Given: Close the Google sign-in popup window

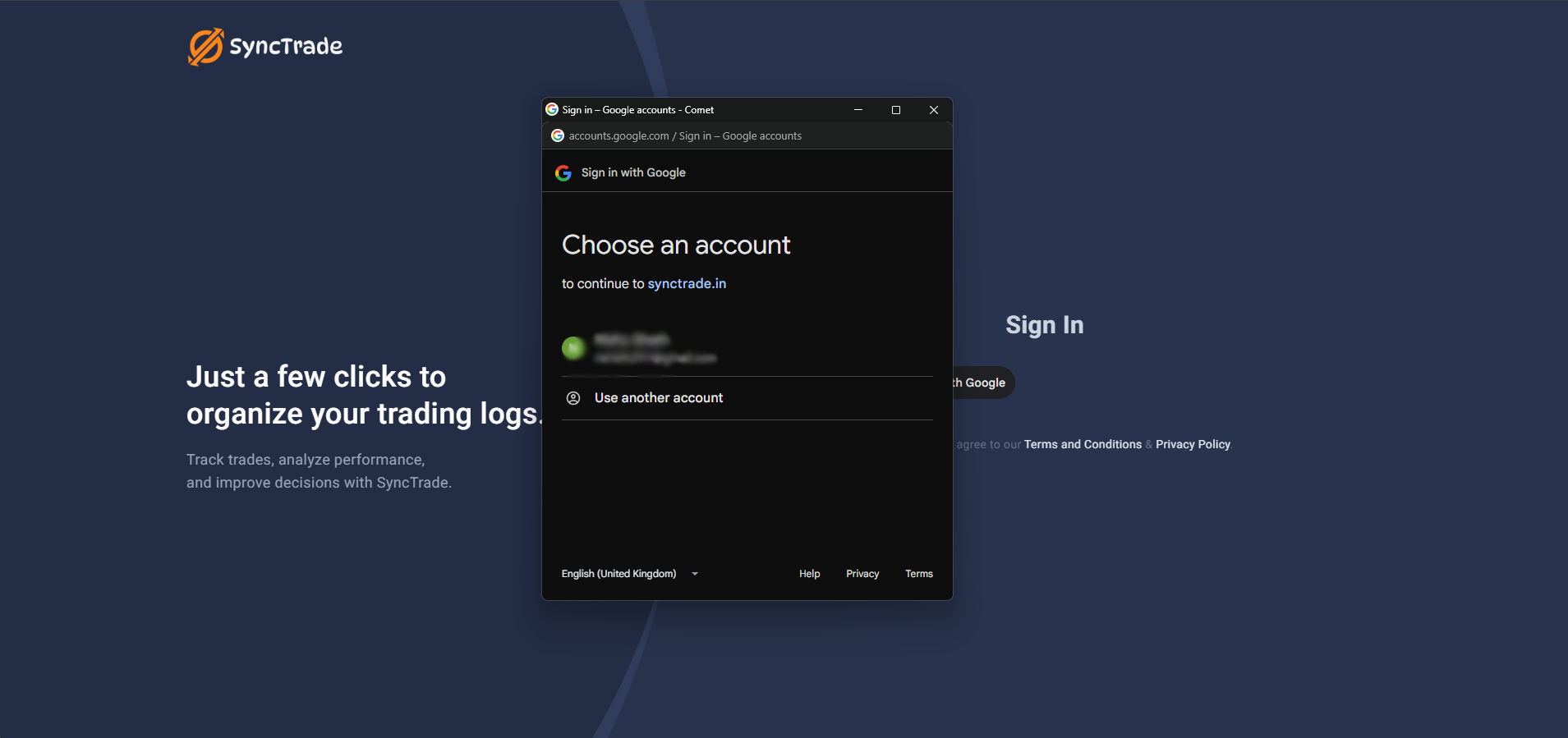Looking at the screenshot, I should click(934, 110).
